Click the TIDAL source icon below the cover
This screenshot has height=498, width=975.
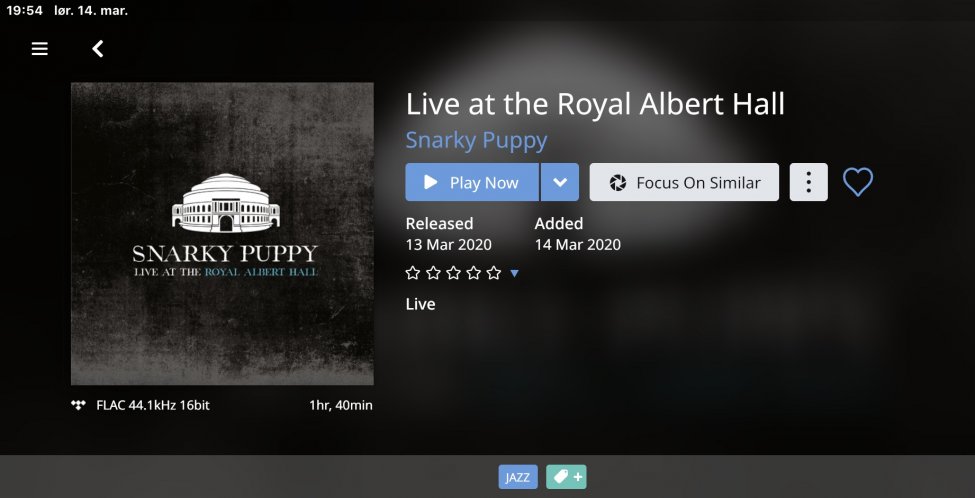click(x=78, y=405)
